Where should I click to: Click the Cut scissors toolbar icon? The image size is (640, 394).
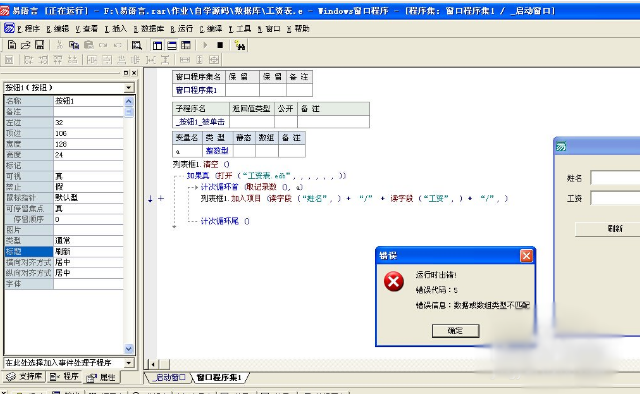[x=60, y=45]
